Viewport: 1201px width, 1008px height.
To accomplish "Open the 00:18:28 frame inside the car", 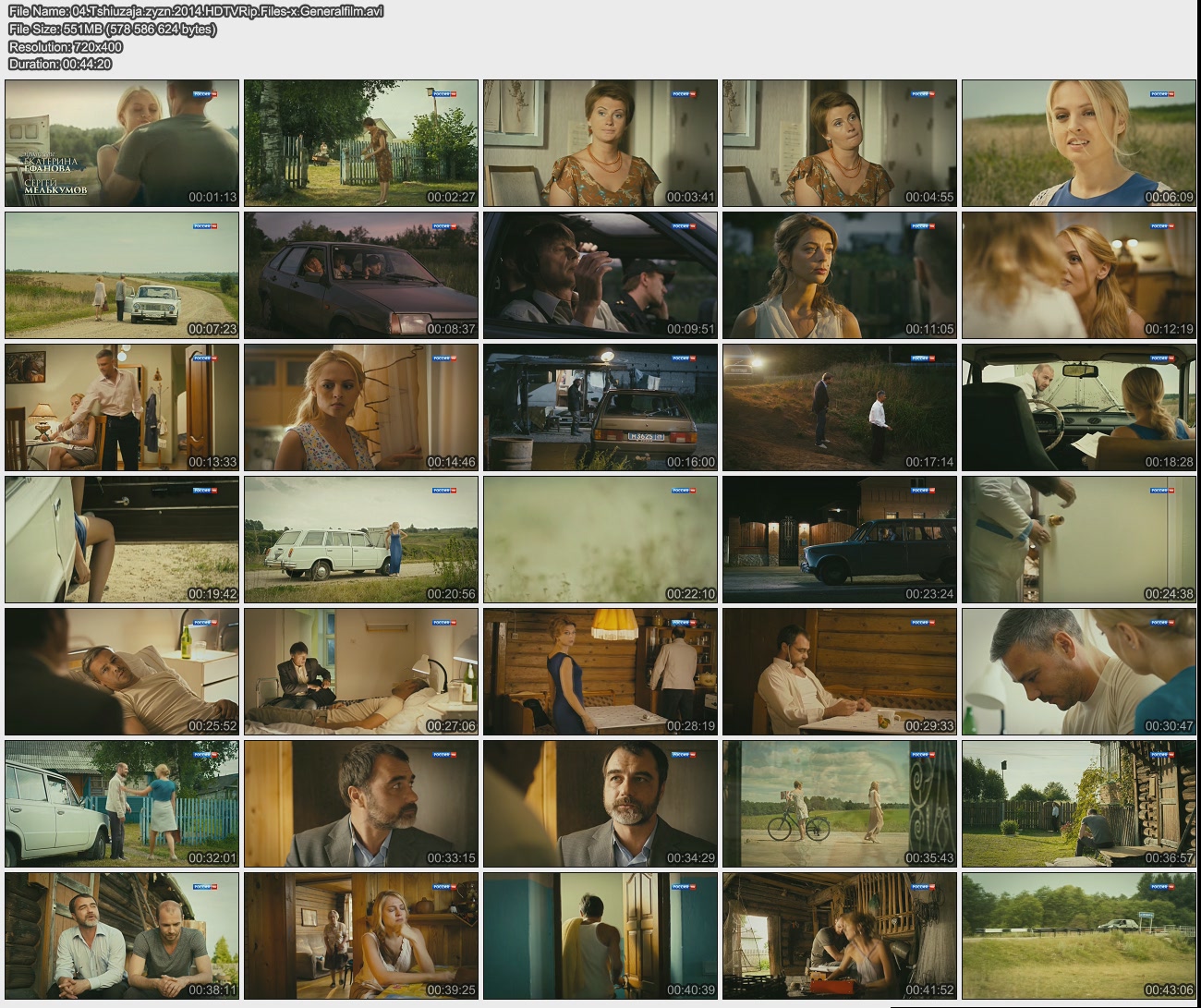I will point(1078,407).
